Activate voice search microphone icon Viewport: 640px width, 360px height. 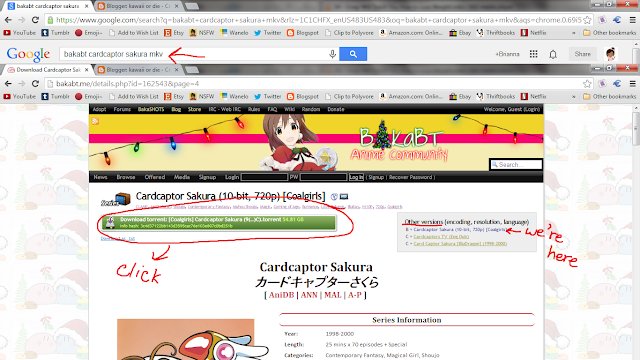click(332, 54)
